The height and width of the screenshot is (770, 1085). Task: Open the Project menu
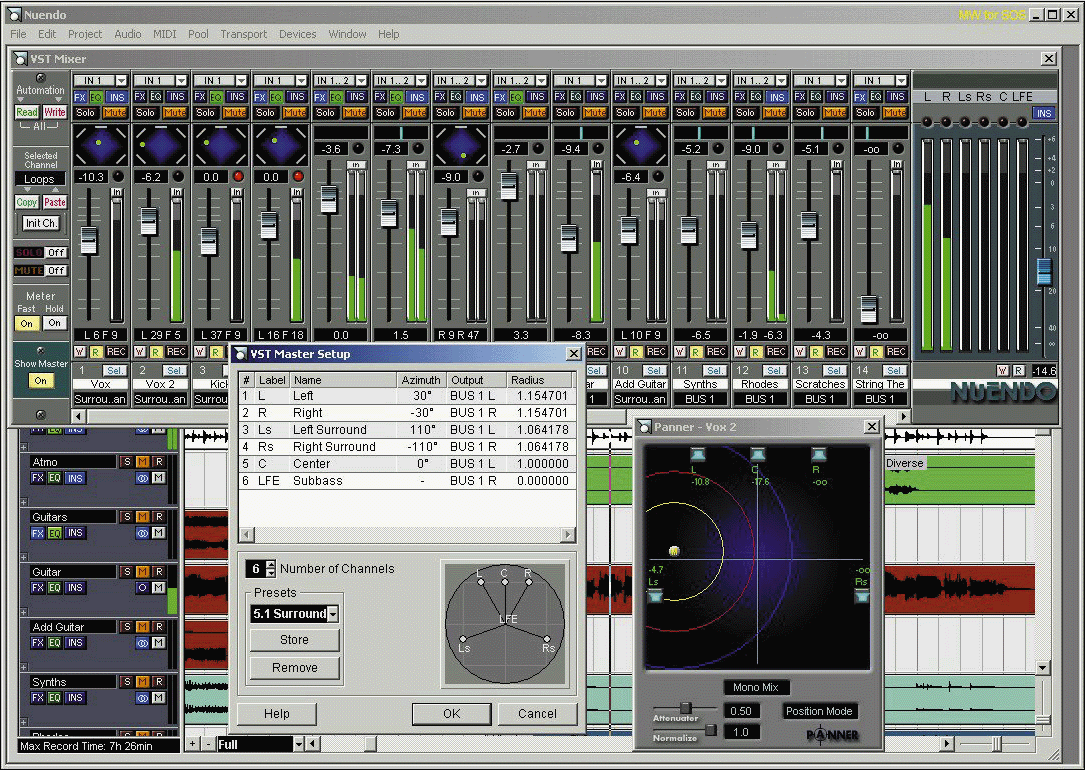tap(84, 34)
